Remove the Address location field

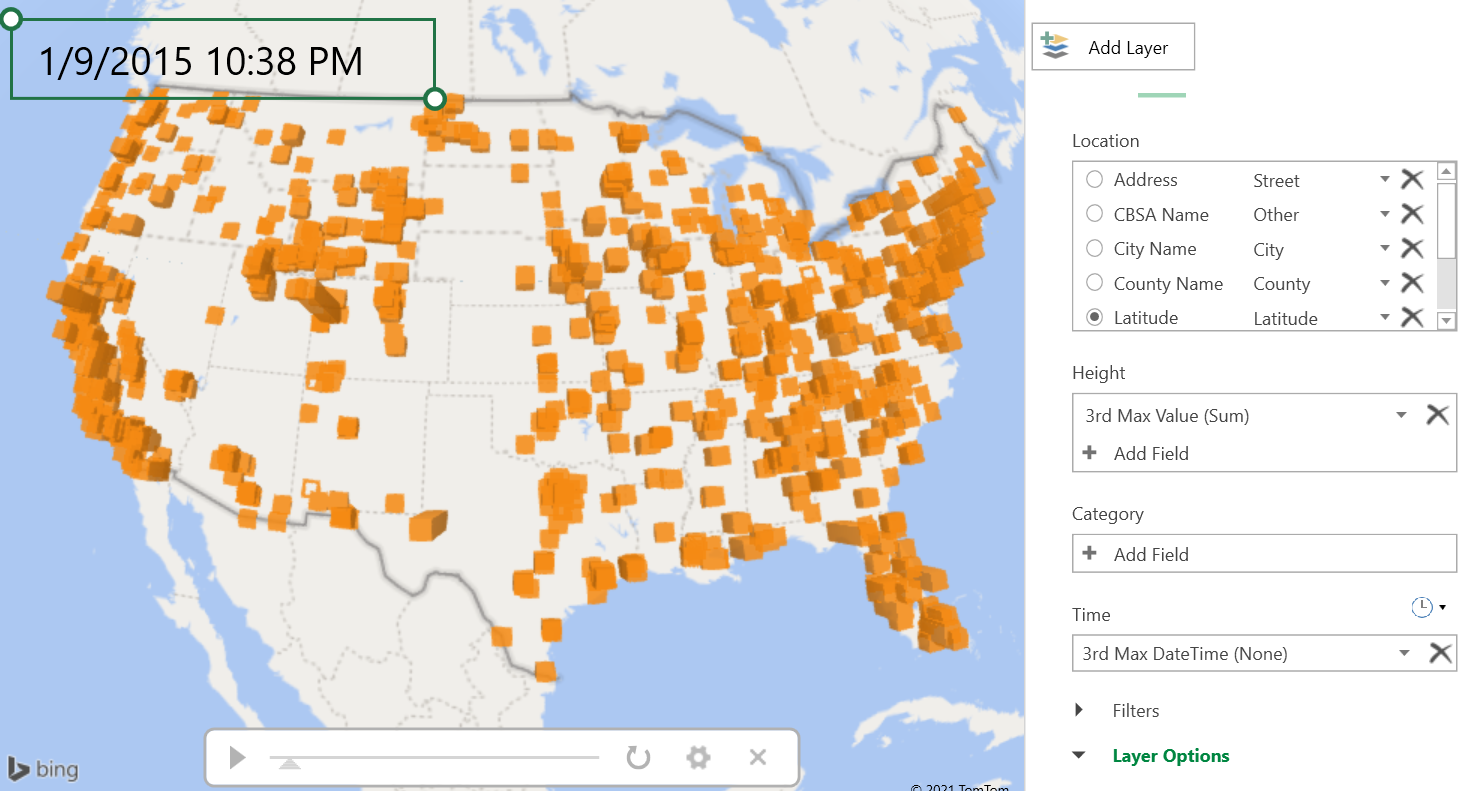1412,180
